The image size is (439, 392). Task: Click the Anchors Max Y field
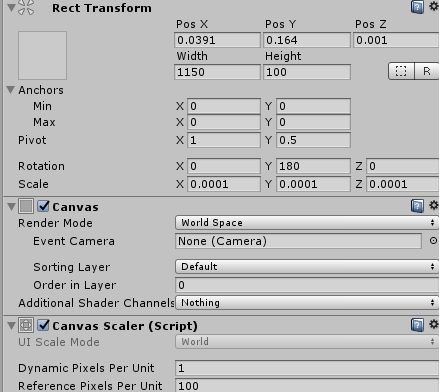(313, 122)
